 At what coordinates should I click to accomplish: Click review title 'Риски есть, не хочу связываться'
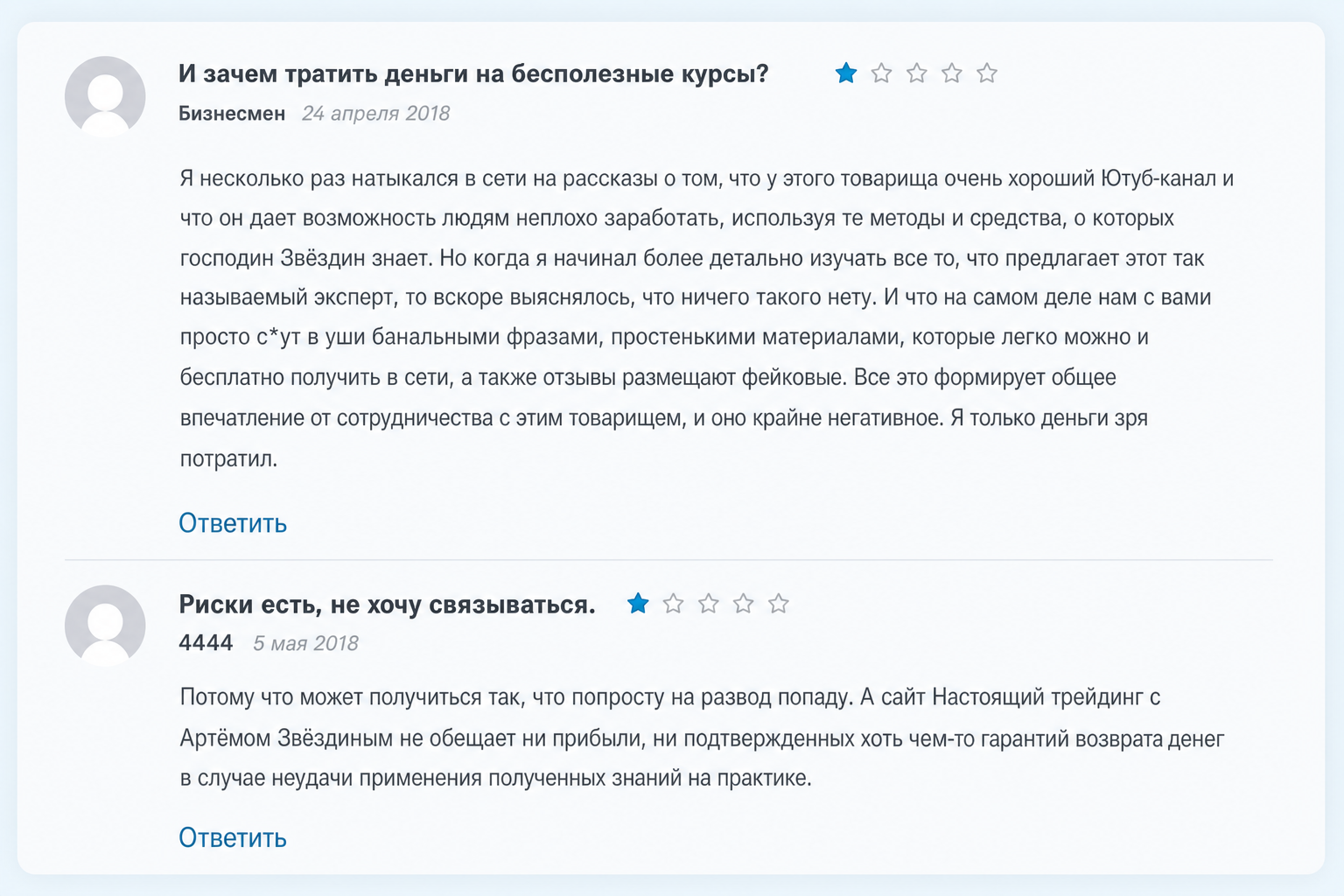(x=387, y=605)
